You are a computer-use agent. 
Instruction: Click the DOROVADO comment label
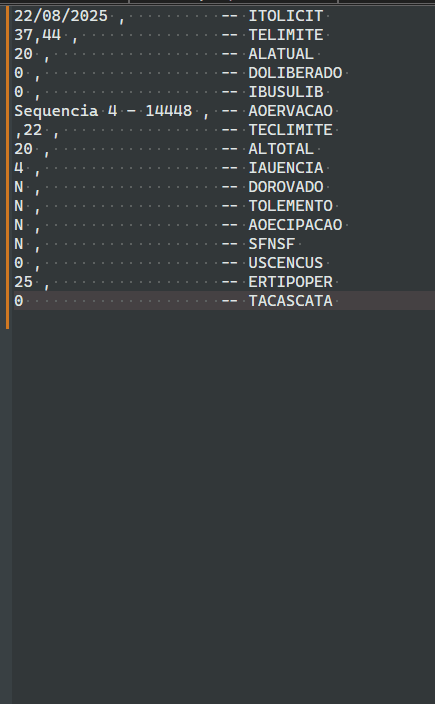point(286,187)
